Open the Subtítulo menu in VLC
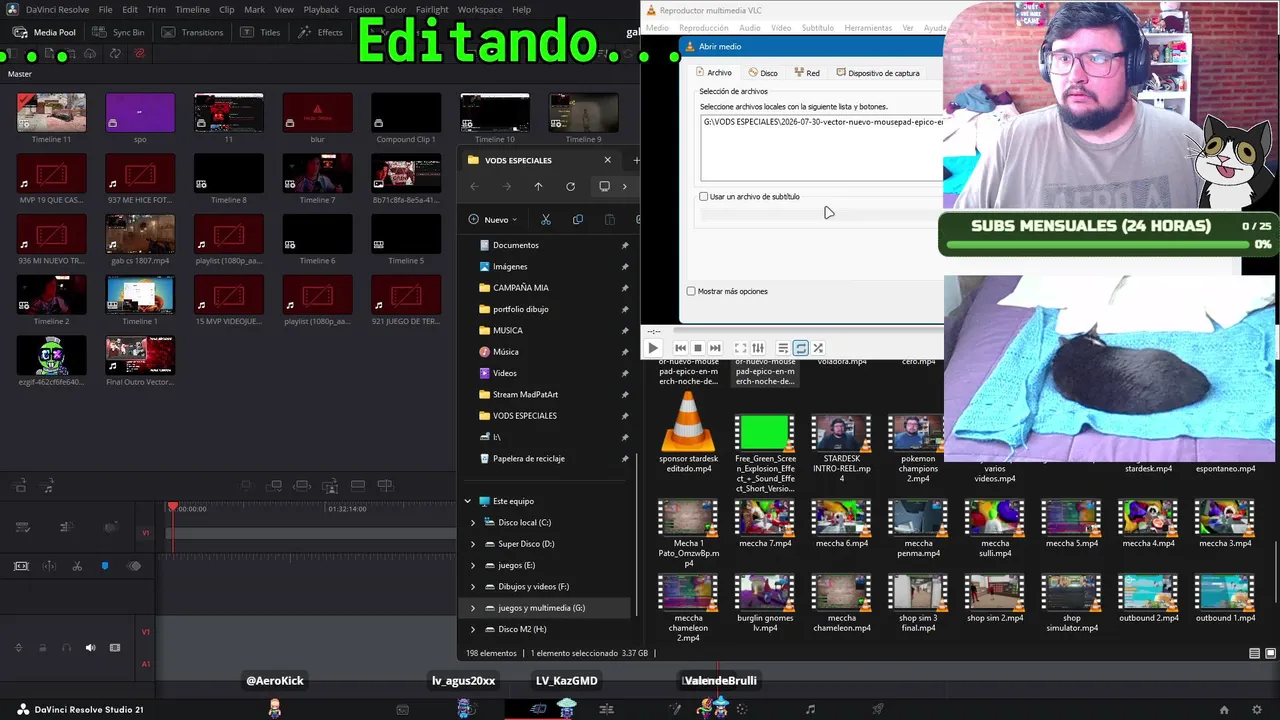 [x=817, y=28]
